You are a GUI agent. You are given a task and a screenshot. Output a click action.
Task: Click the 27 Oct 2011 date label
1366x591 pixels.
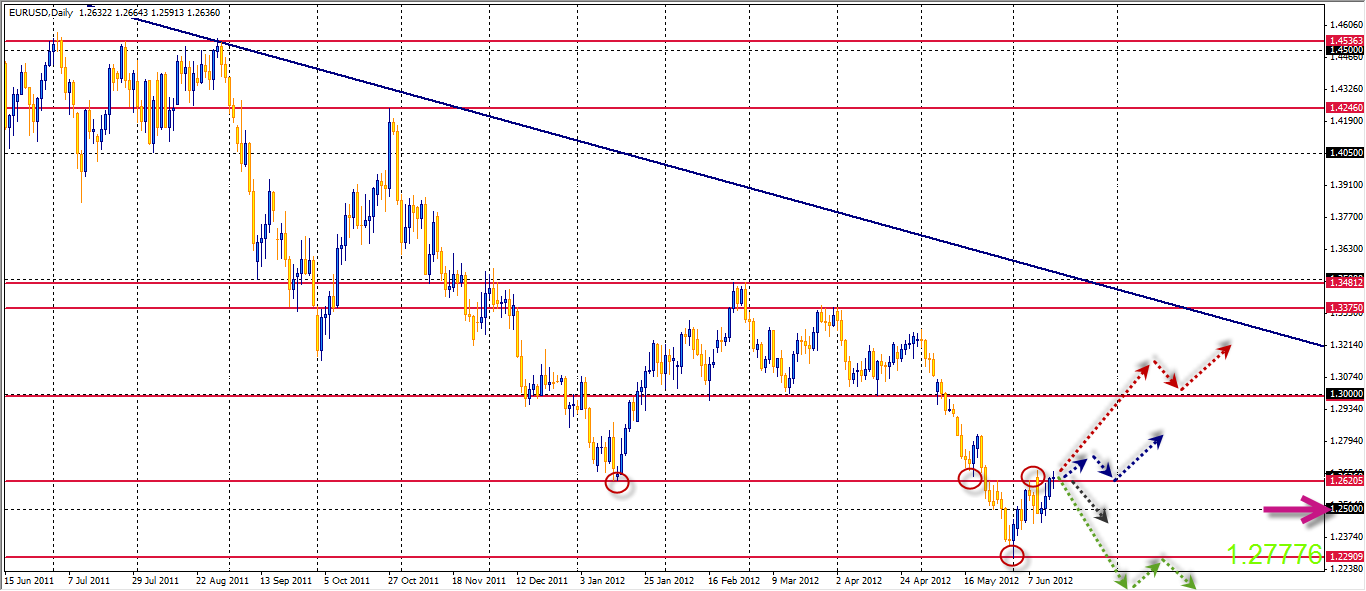coord(413,579)
